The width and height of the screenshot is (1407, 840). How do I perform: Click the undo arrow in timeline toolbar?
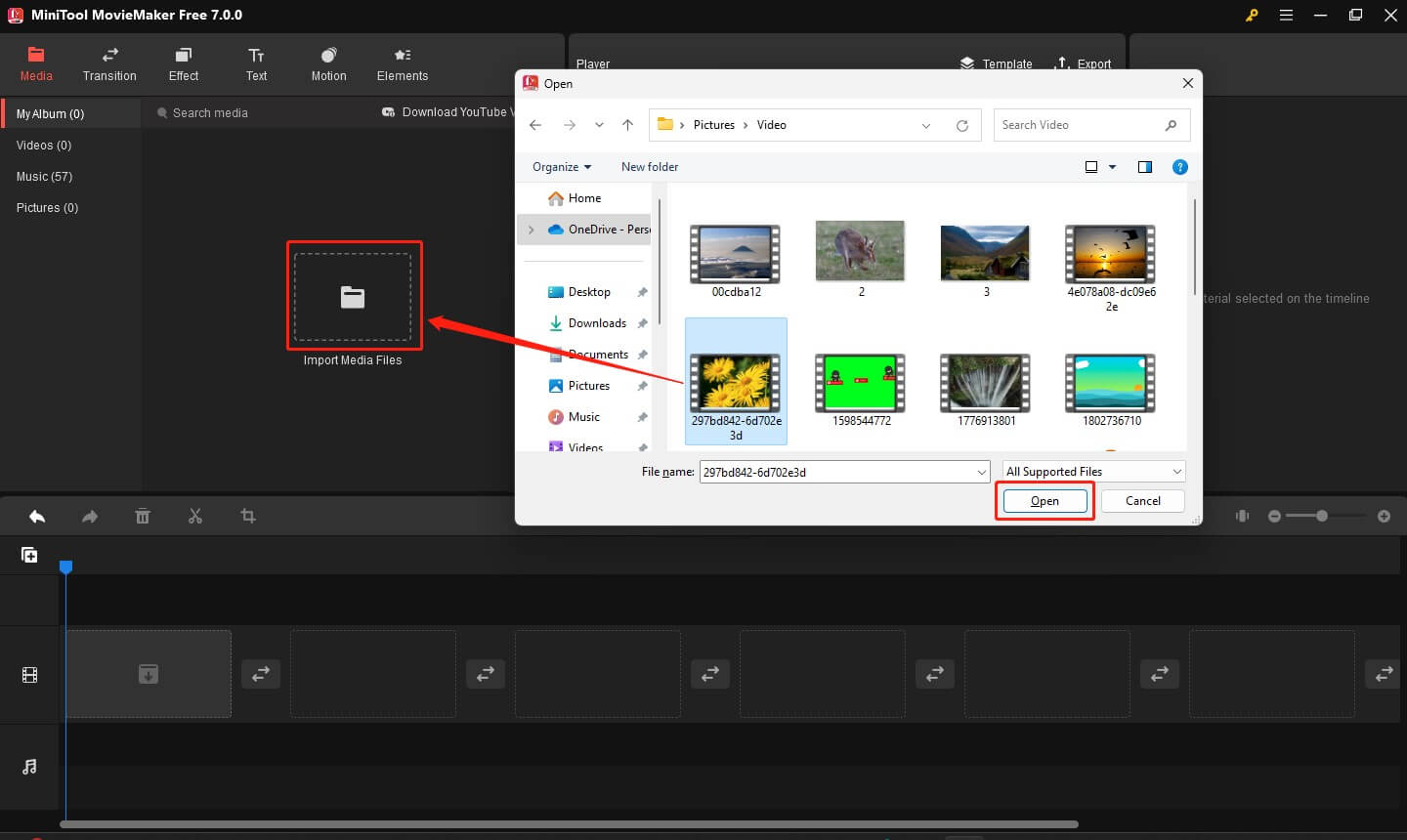(x=37, y=516)
